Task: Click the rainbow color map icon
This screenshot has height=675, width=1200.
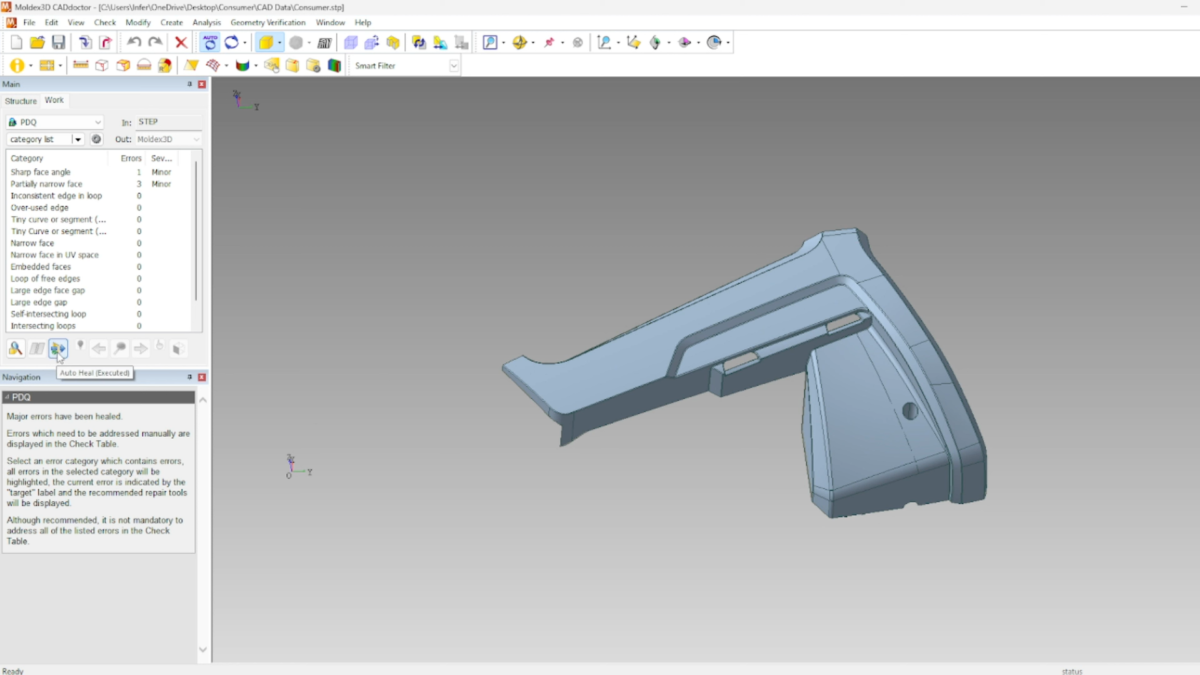Action: coord(243,65)
